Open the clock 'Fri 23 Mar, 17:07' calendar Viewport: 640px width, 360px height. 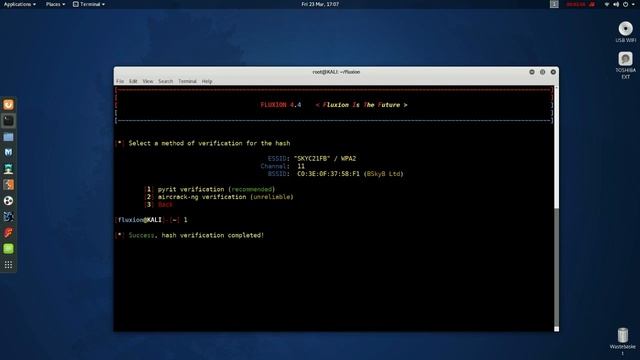320,4
